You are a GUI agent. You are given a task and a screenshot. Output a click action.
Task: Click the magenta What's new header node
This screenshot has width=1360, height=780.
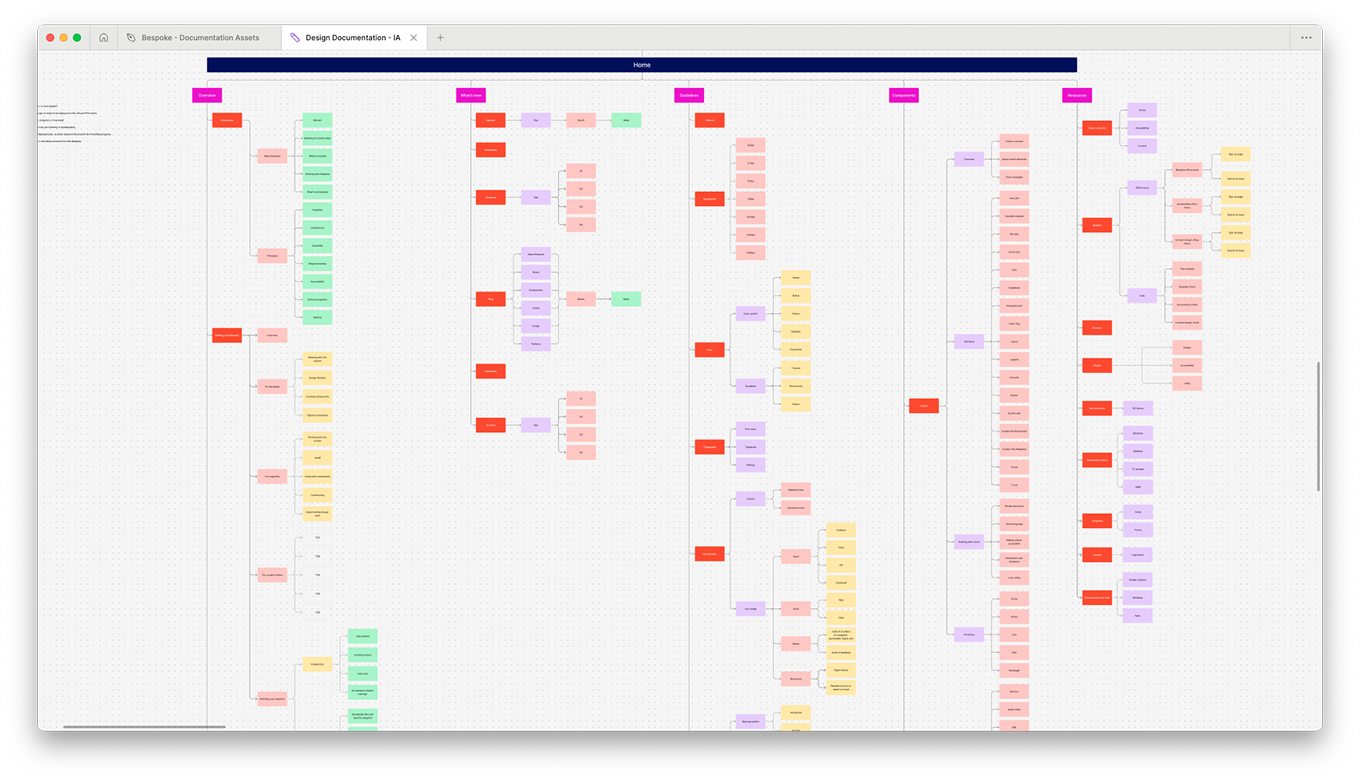click(471, 96)
